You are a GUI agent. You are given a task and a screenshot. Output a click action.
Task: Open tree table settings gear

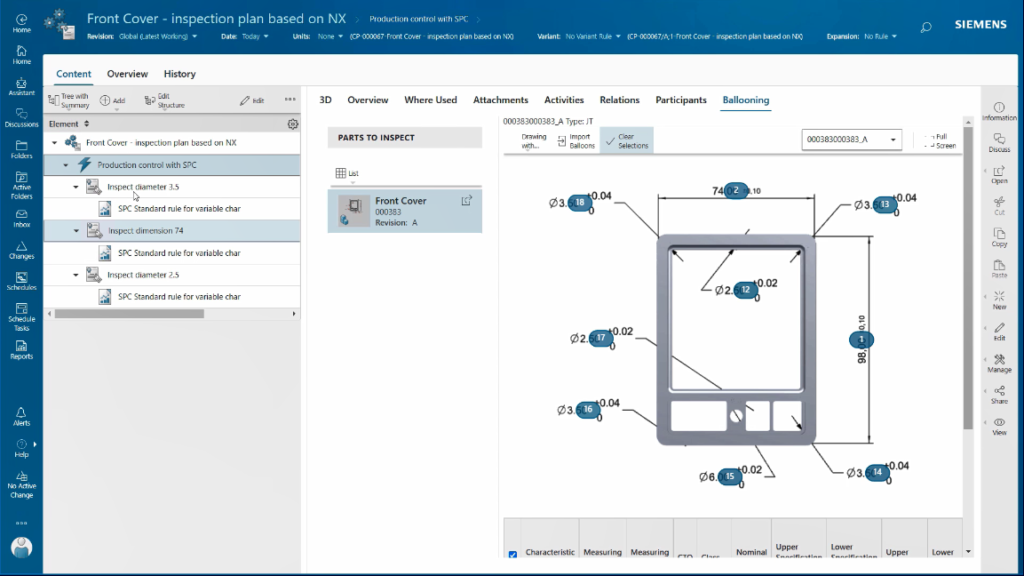(293, 124)
